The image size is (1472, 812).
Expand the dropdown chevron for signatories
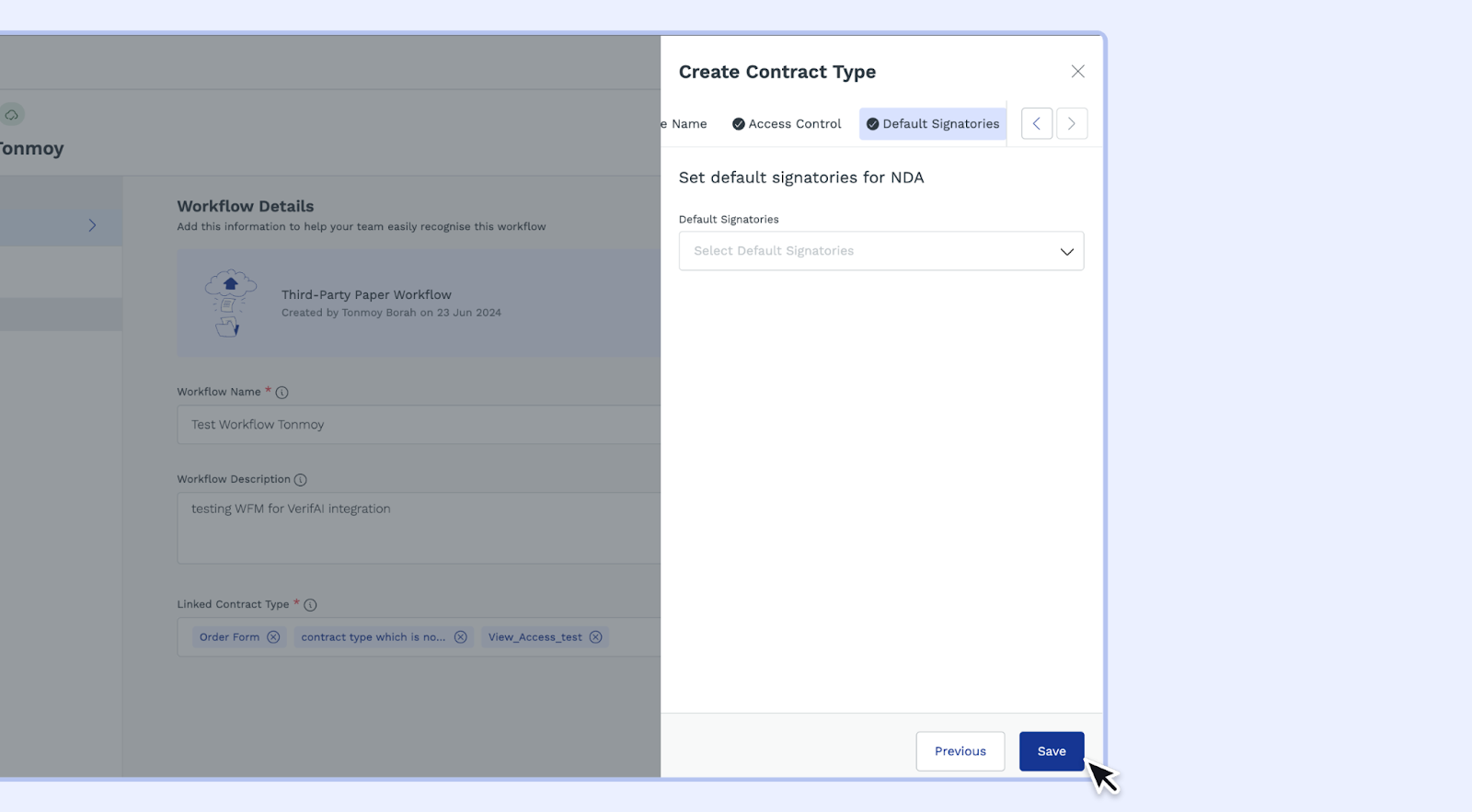1066,252
